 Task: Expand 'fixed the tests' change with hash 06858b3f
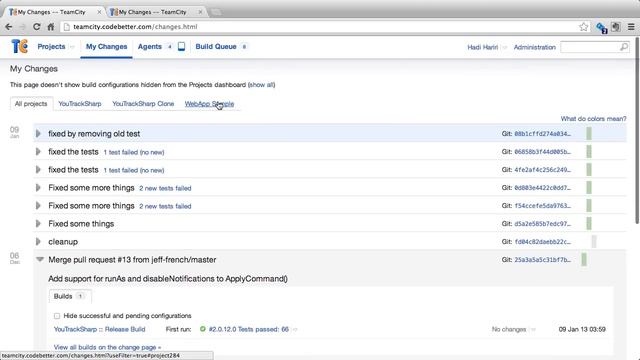38,151
